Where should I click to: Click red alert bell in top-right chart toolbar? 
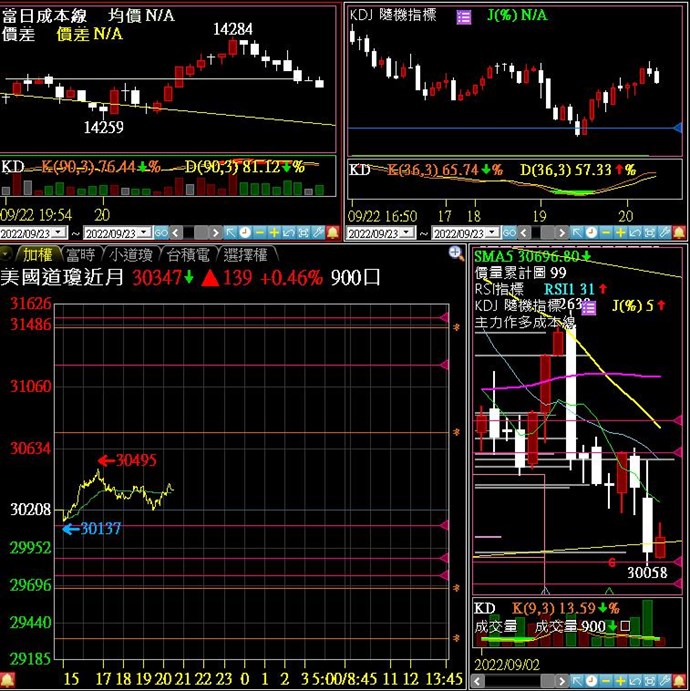(679, 233)
